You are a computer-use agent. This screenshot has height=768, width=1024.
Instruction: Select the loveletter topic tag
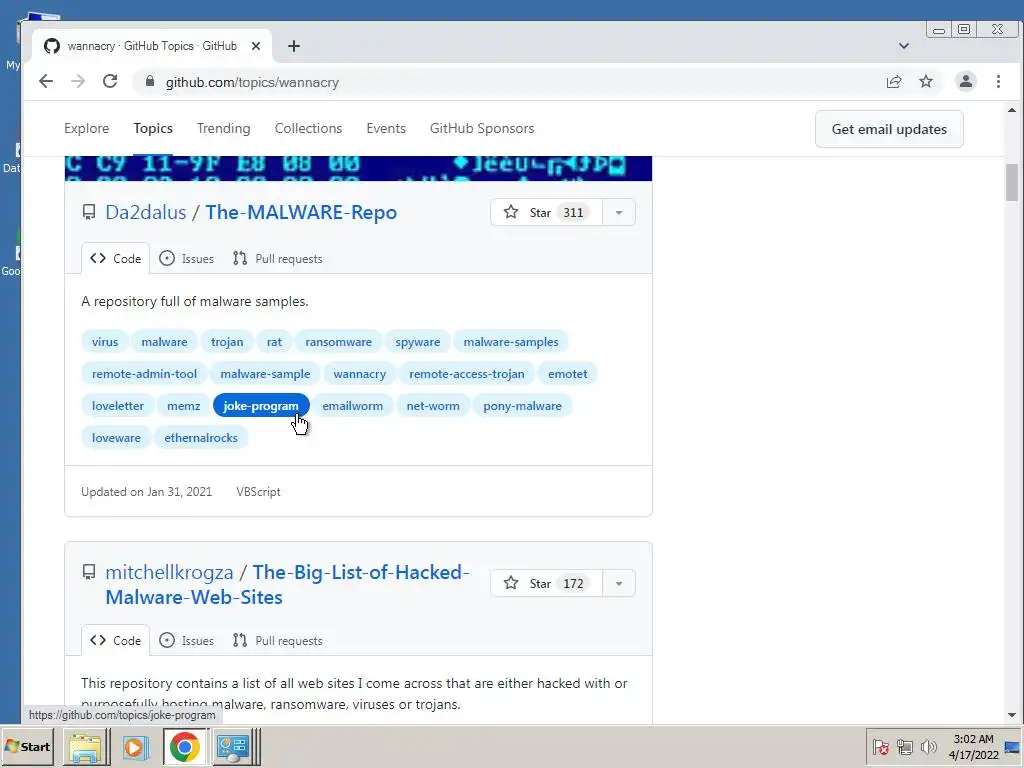[x=118, y=406]
